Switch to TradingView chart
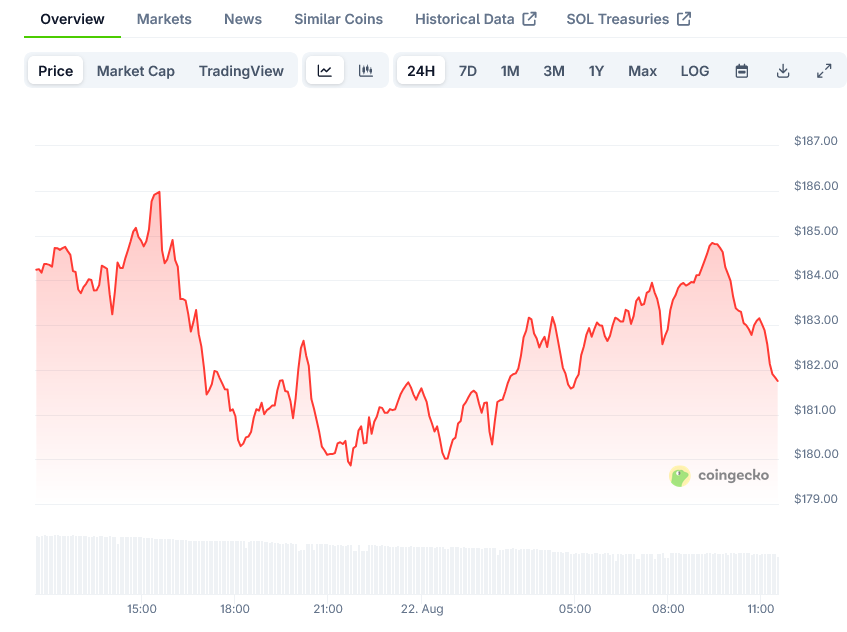 tap(241, 71)
